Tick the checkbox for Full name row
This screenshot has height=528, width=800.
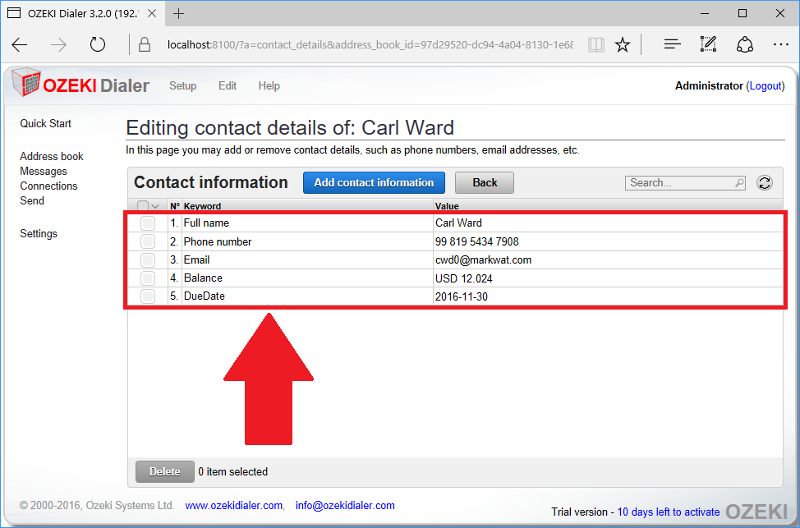[x=147, y=223]
